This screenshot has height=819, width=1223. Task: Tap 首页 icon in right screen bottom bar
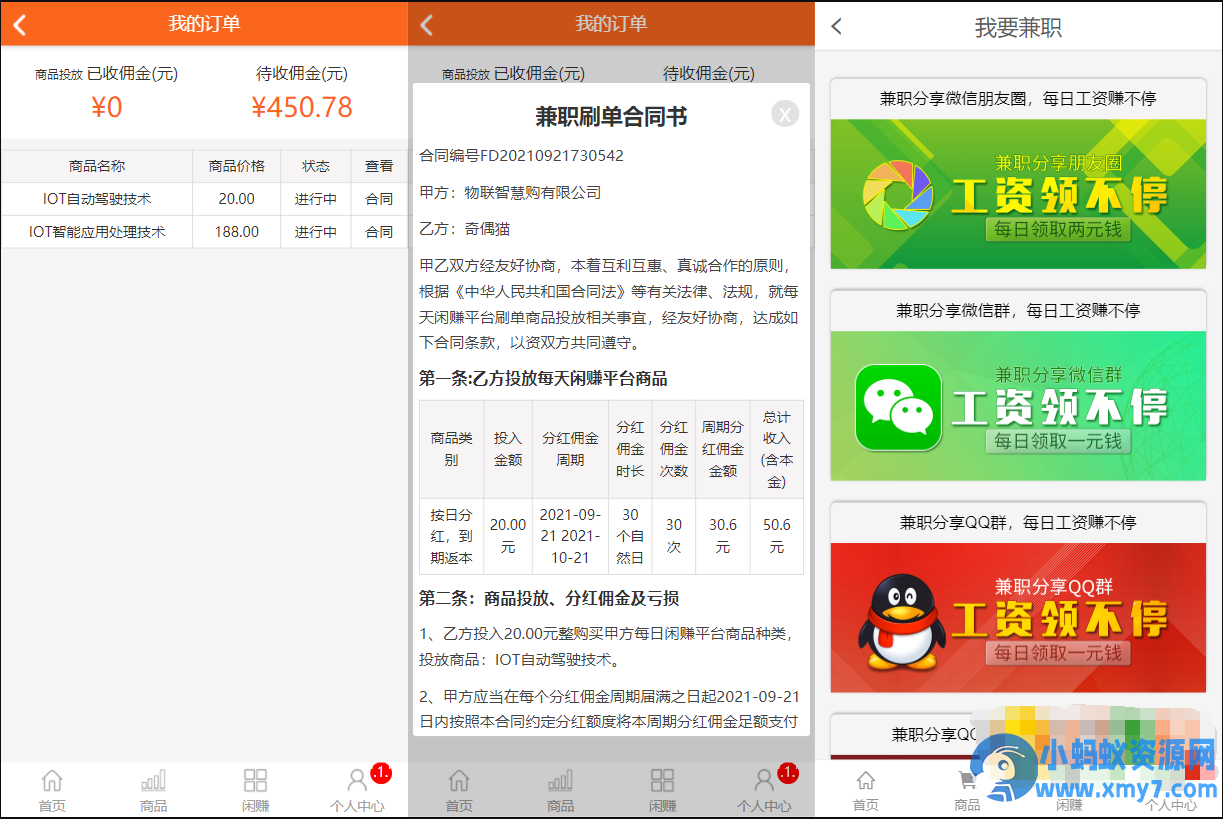pos(866,789)
